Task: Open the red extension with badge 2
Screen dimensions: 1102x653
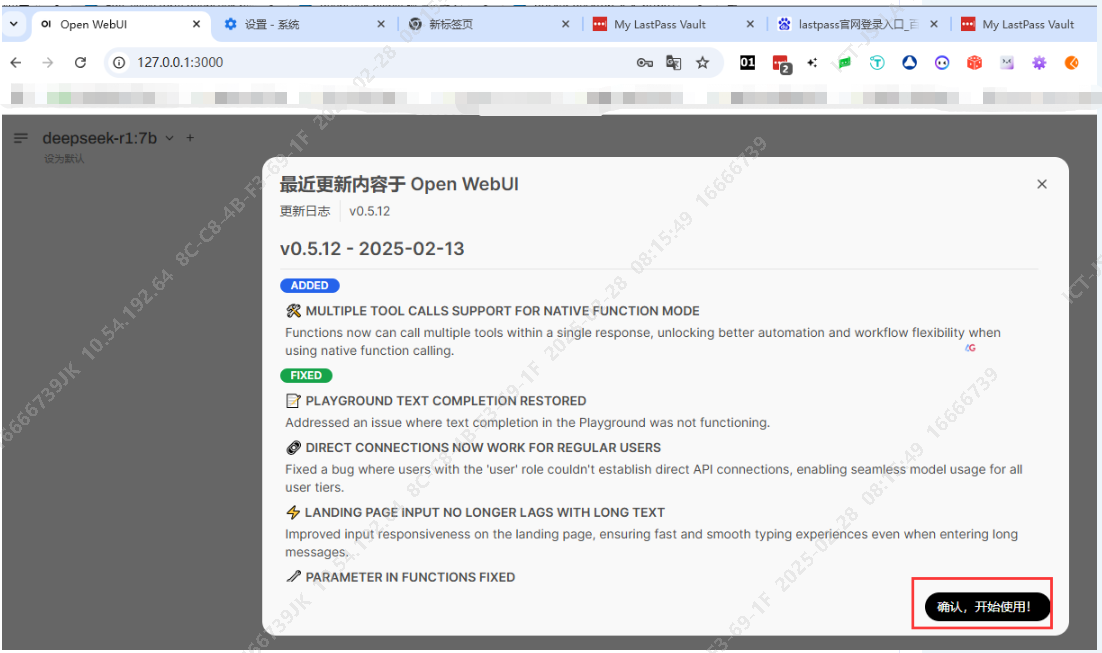Action: point(782,64)
